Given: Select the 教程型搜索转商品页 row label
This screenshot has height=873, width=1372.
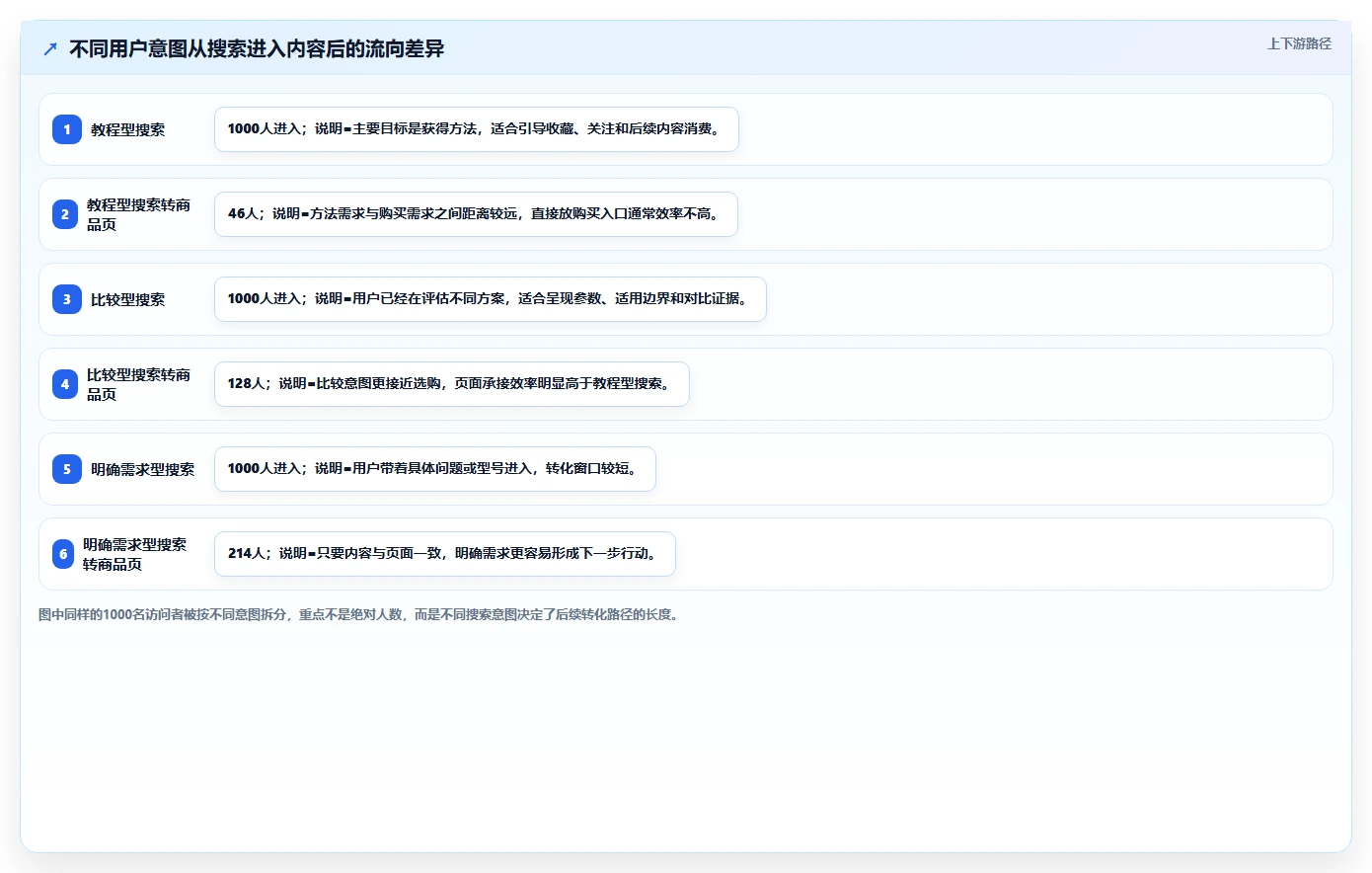Looking at the screenshot, I should [138, 214].
